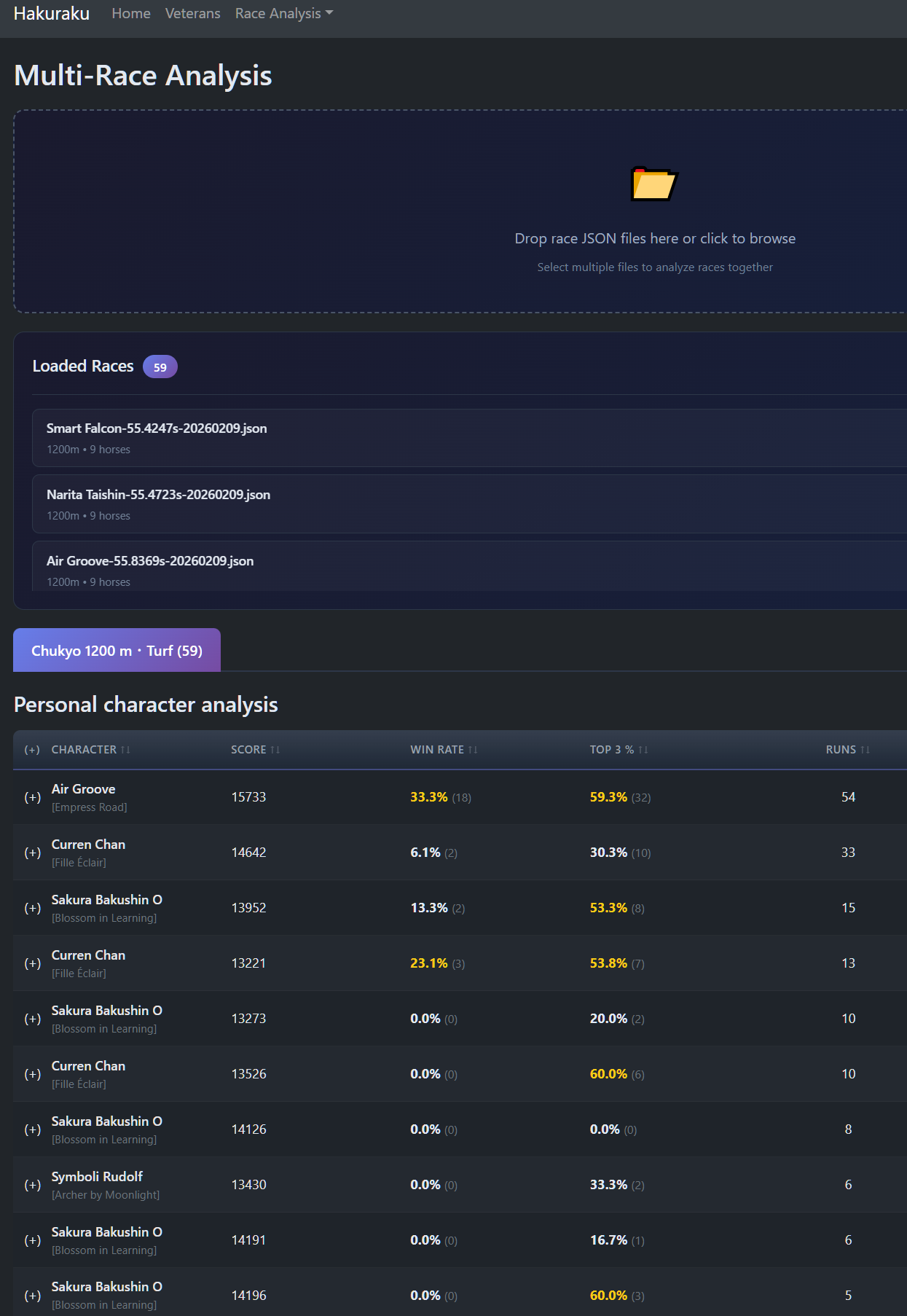Expand Sakura Bakushin O row with score 14196
Screen dimensions: 907x1316
pyautogui.click(x=32, y=1296)
